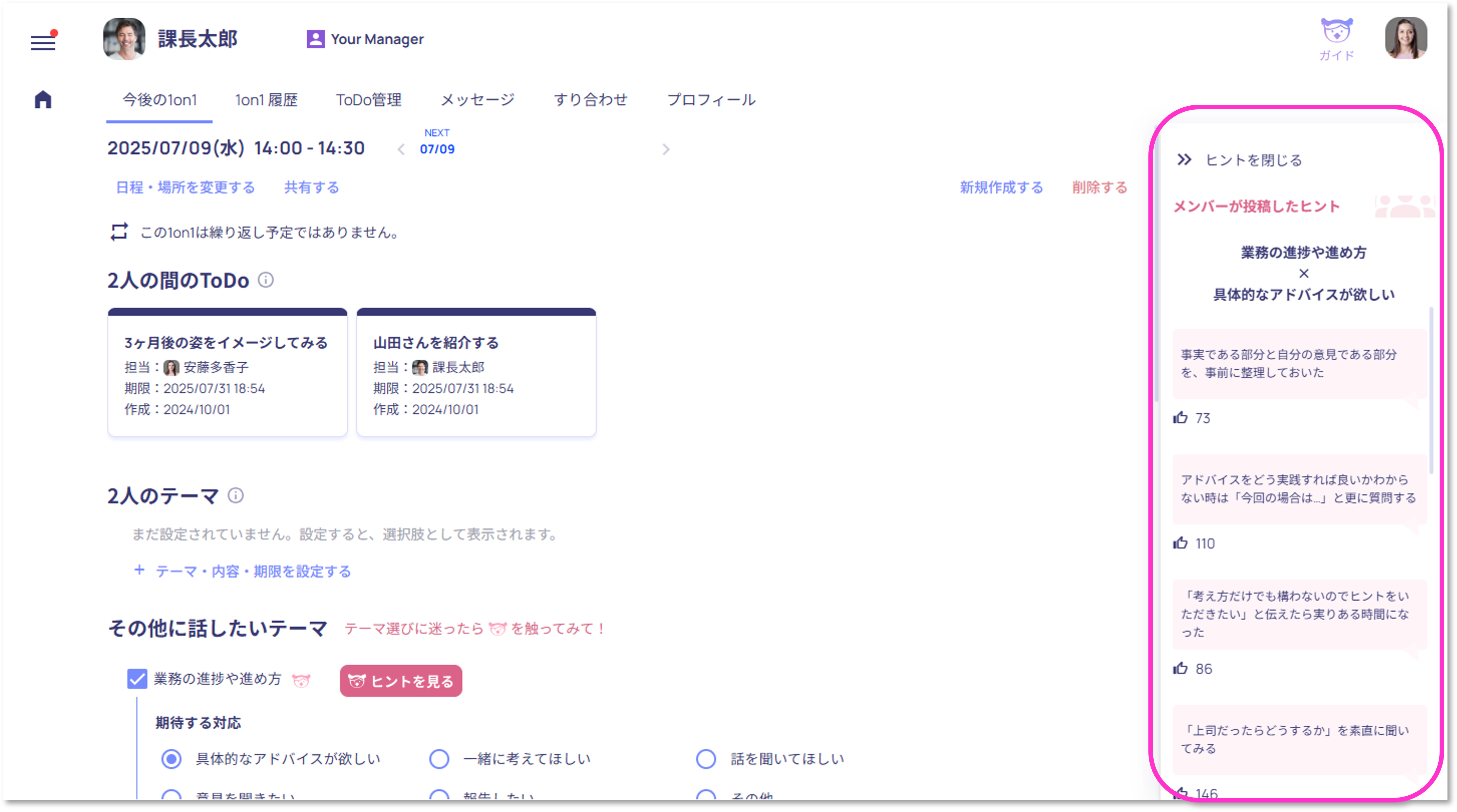Open the メッセージ tab
Image resolution: width=1457 pixels, height=812 pixels.
tap(478, 100)
